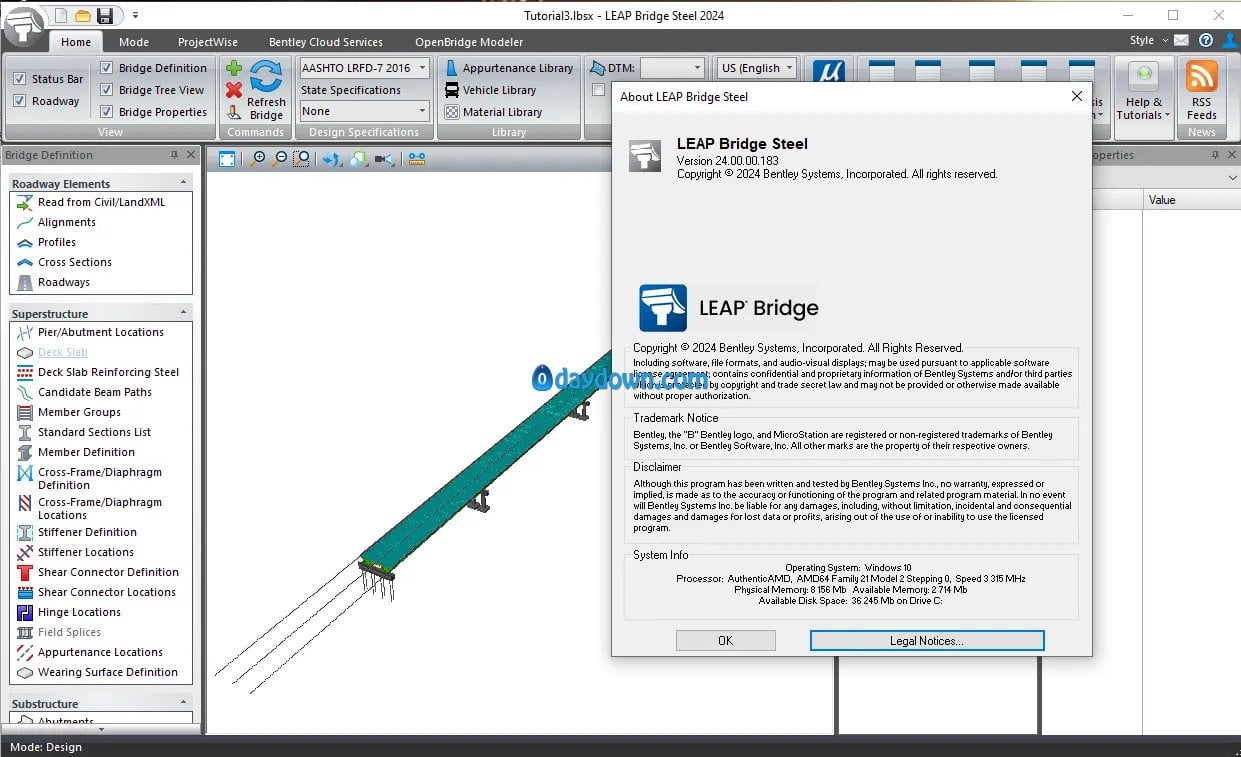Click the green plus Add command icon
Screen dimensions: 1241x757
pos(233,68)
